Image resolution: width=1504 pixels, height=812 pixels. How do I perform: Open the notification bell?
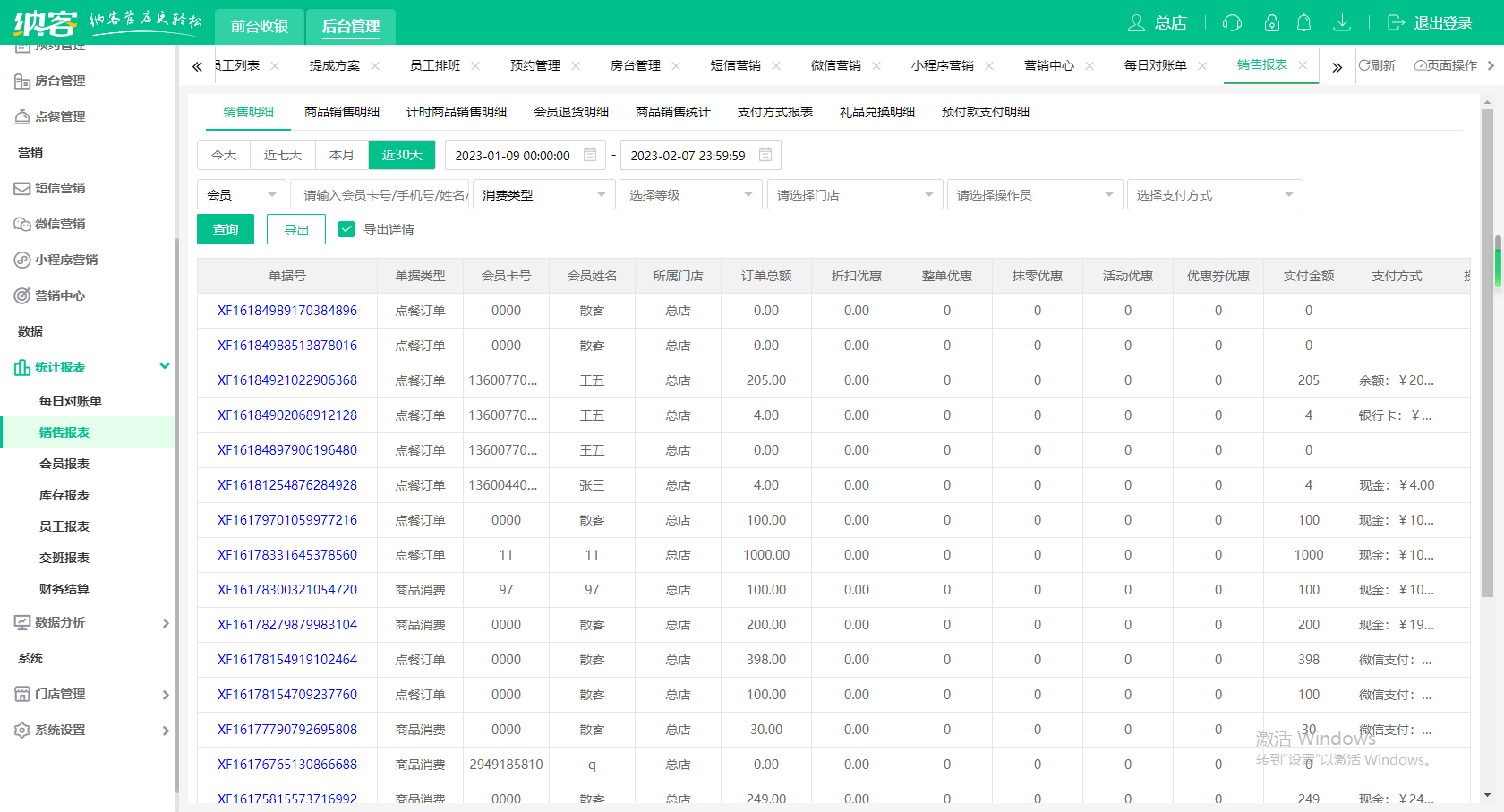(1304, 23)
